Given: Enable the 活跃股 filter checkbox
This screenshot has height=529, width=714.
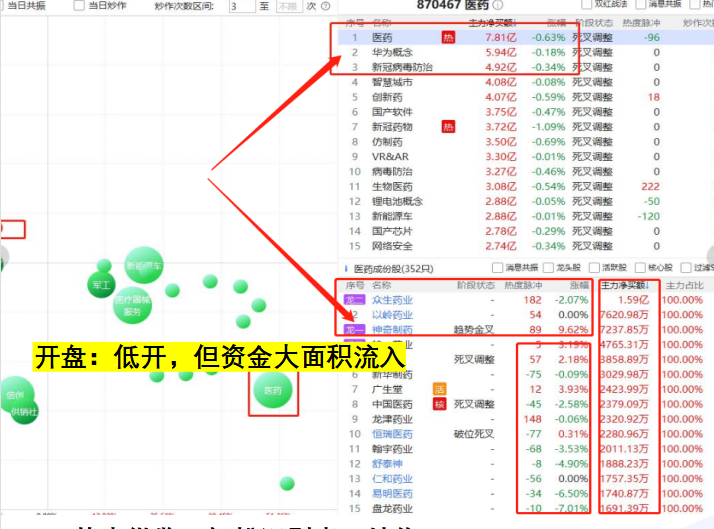Looking at the screenshot, I should coord(594,267).
